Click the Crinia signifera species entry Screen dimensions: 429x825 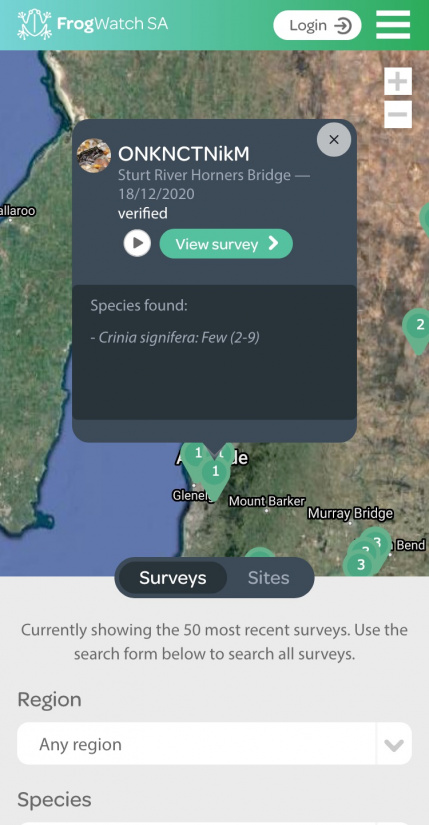pyautogui.click(x=175, y=337)
